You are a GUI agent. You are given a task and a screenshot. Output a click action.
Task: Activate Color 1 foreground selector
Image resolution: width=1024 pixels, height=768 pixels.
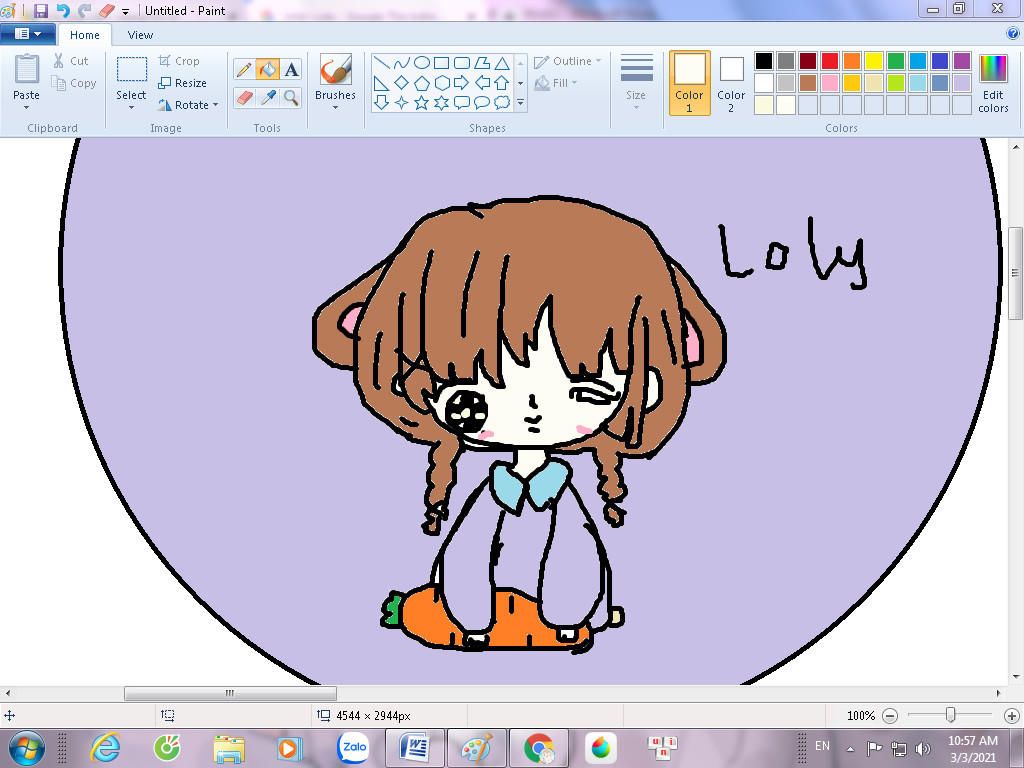(690, 83)
